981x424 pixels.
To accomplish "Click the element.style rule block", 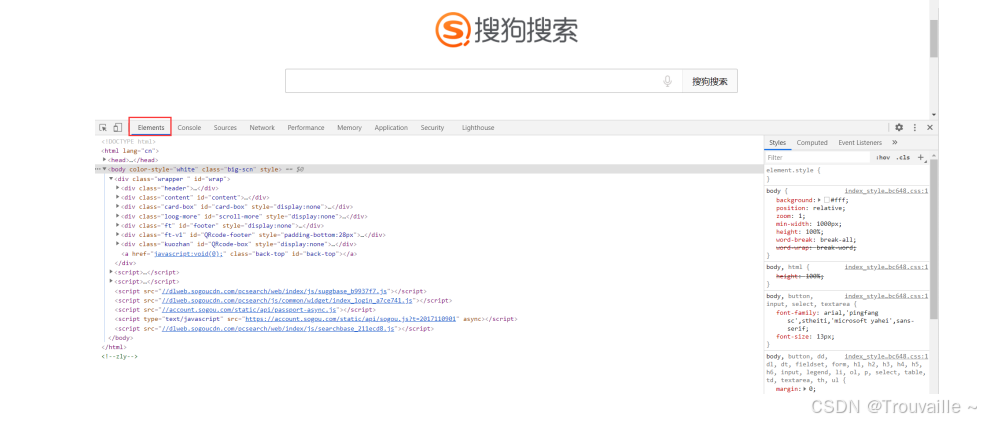I will (x=847, y=174).
